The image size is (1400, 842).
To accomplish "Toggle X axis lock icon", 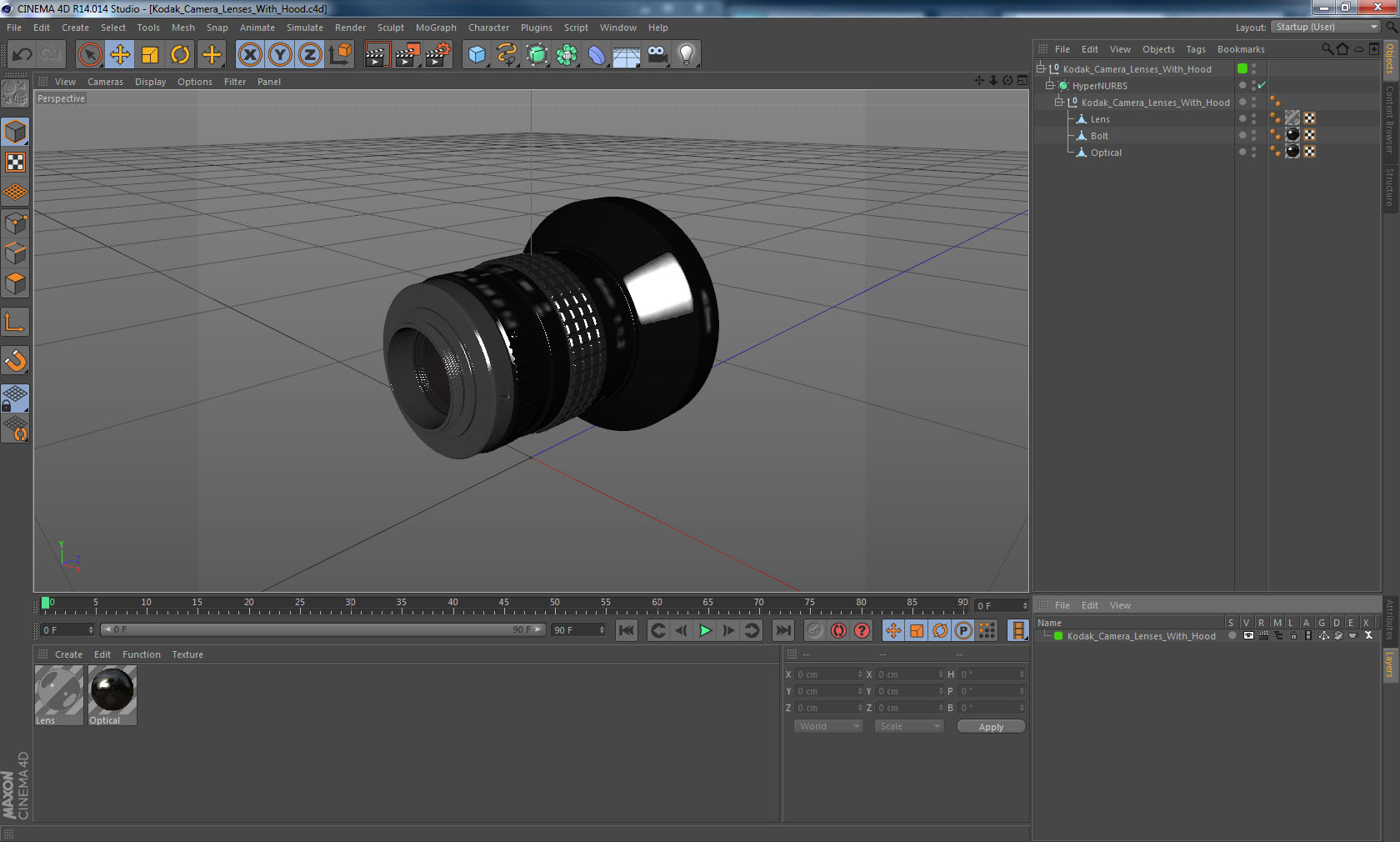I will (249, 55).
